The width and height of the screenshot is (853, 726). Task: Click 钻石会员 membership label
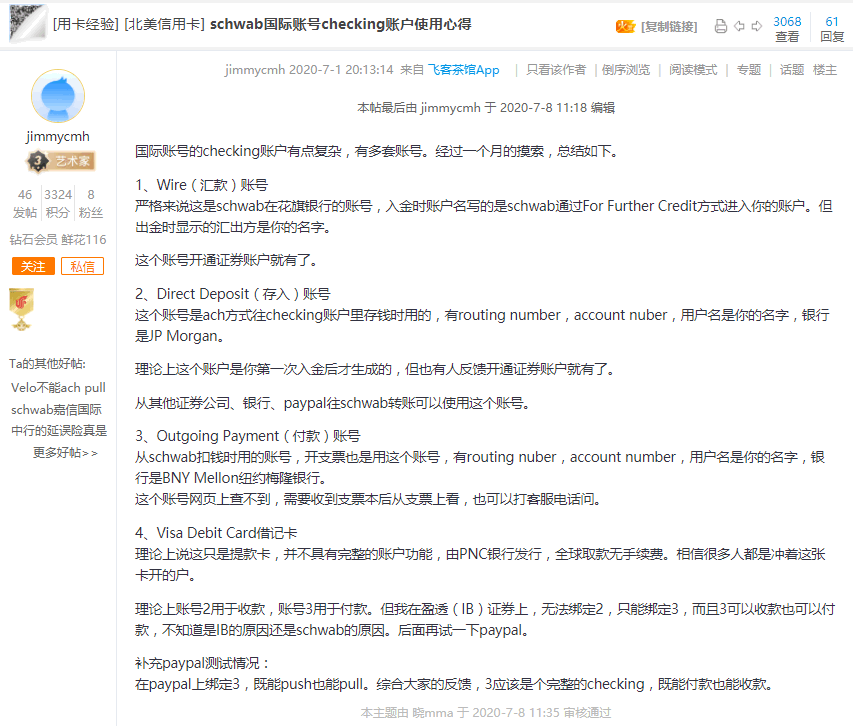click(x=33, y=239)
